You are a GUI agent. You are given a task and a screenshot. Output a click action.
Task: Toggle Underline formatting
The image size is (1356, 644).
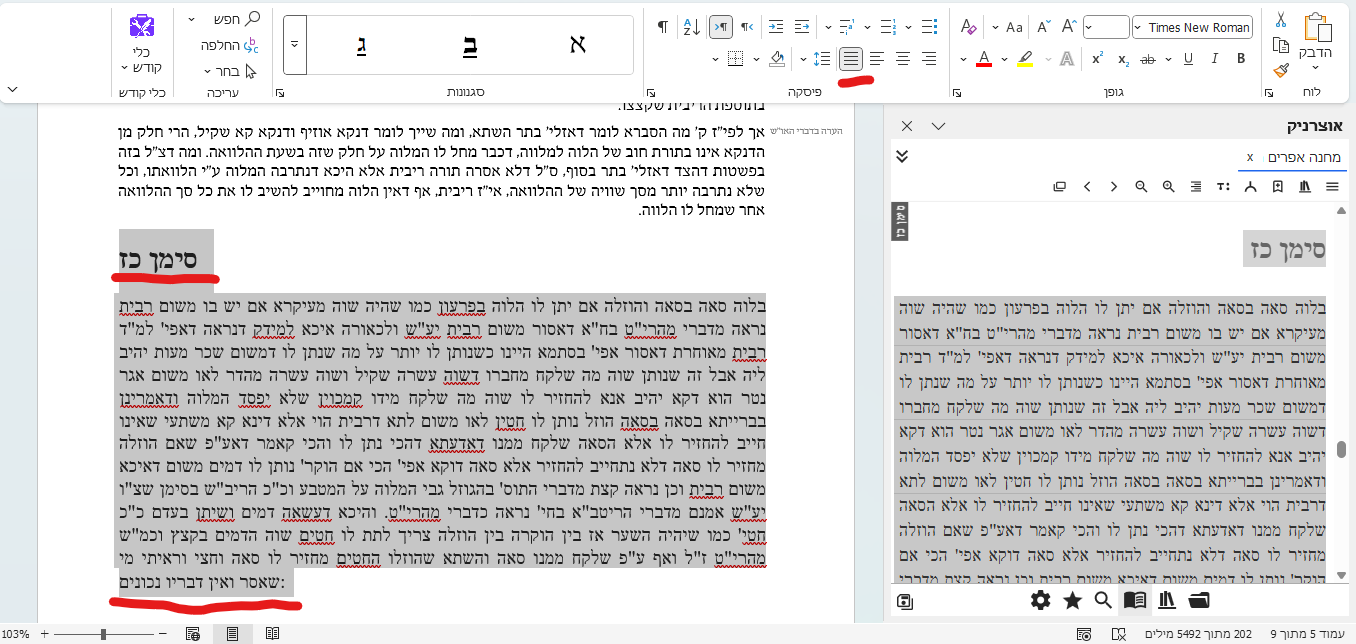(1187, 58)
